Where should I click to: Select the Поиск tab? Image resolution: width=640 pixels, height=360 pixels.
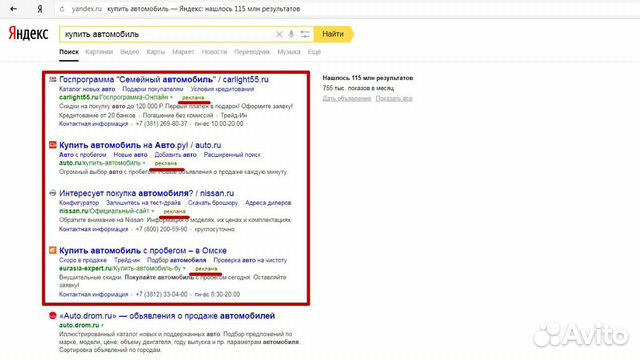(x=69, y=52)
